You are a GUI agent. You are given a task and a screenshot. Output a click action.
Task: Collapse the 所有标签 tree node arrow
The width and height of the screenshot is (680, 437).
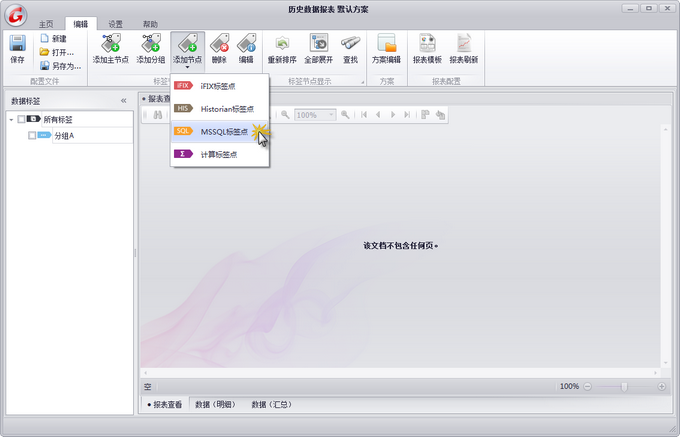pyautogui.click(x=11, y=119)
